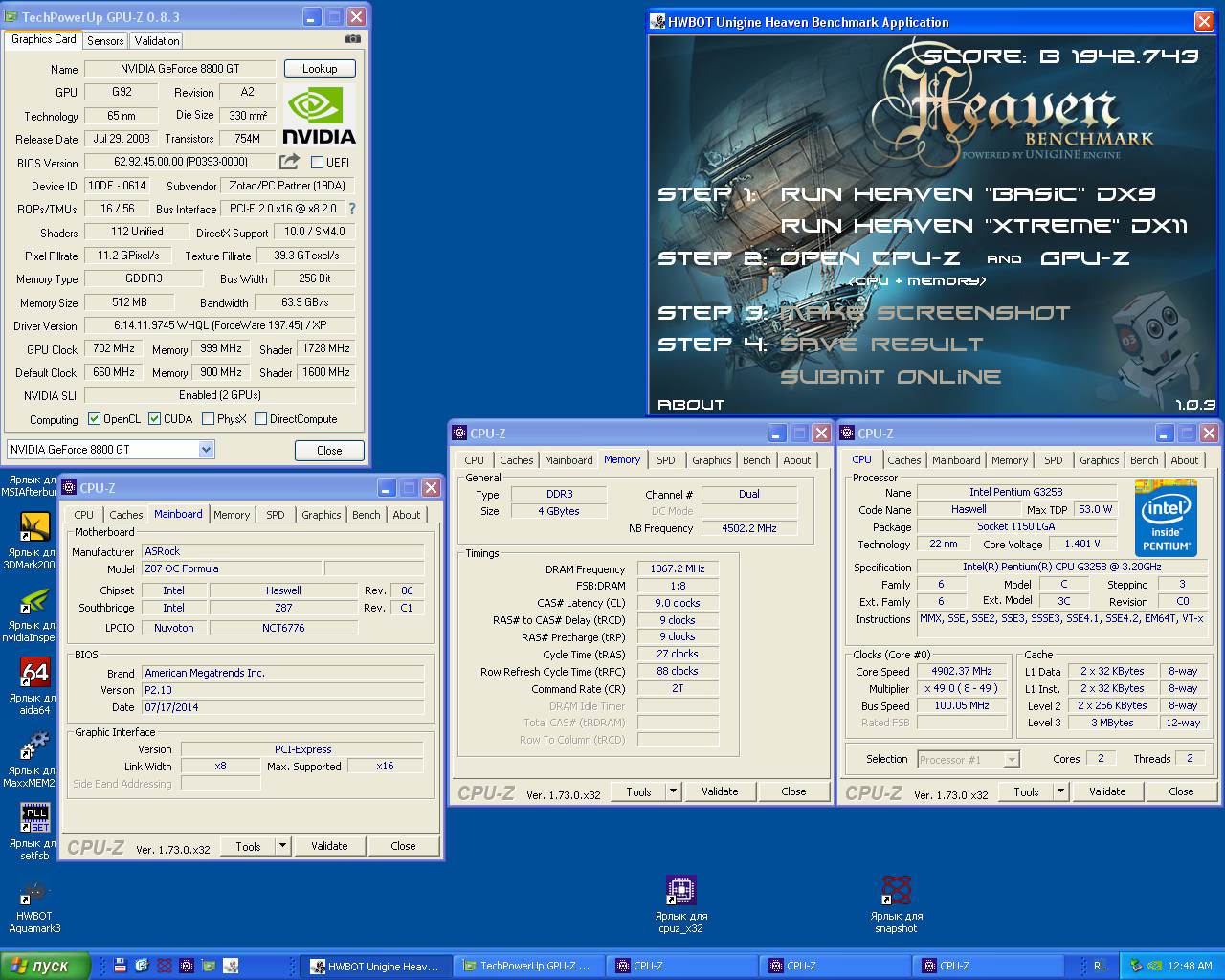Click the Bus Interface question mark icon
Viewport: 1225px width, 980px height.
coord(351,209)
